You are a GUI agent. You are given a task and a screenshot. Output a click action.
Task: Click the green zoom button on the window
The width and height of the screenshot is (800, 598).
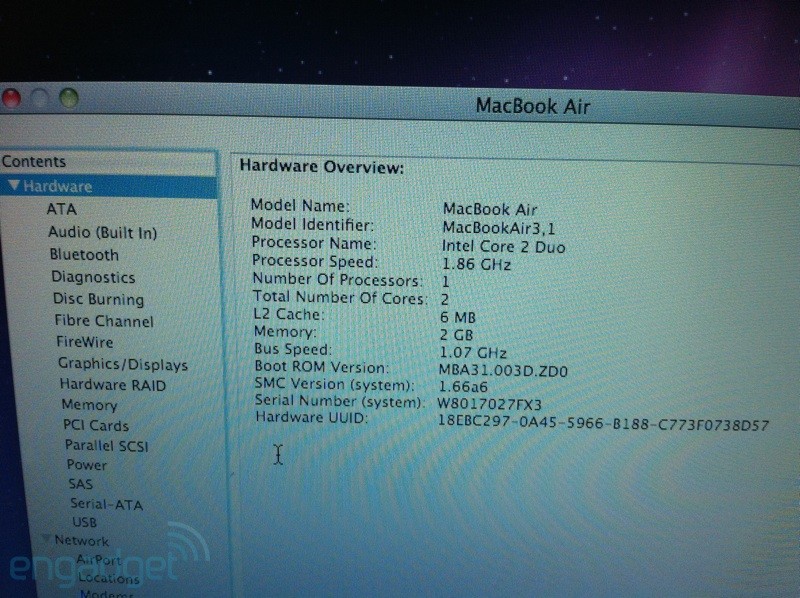(66, 100)
